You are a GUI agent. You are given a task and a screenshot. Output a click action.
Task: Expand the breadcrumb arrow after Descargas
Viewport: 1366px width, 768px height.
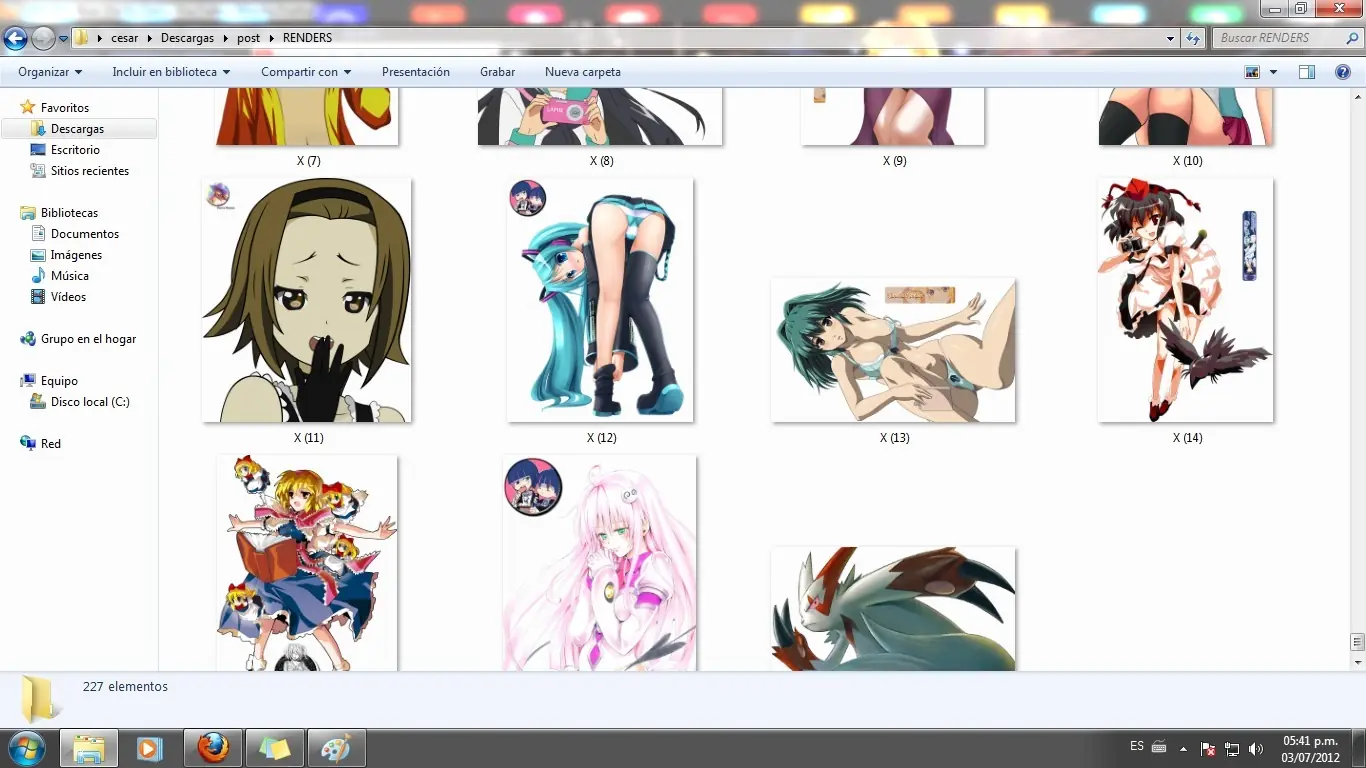click(225, 38)
